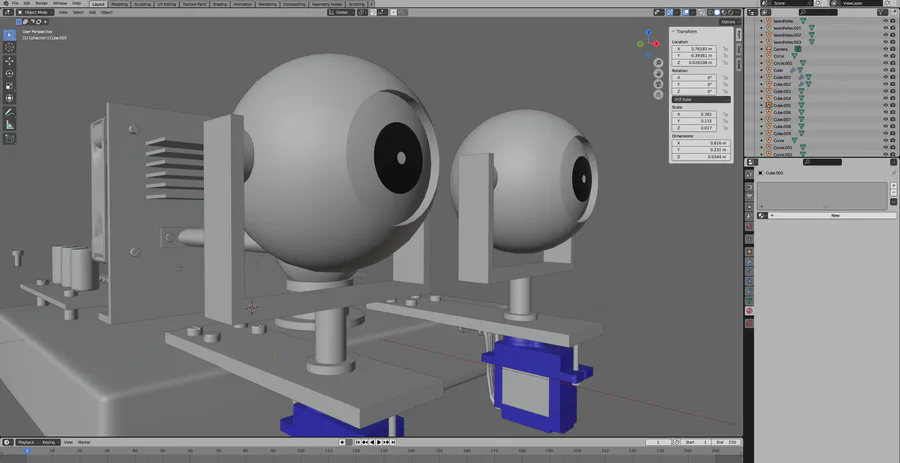The height and width of the screenshot is (463, 900).
Task: Open Global transform orientation dropdown
Action: tap(342, 12)
